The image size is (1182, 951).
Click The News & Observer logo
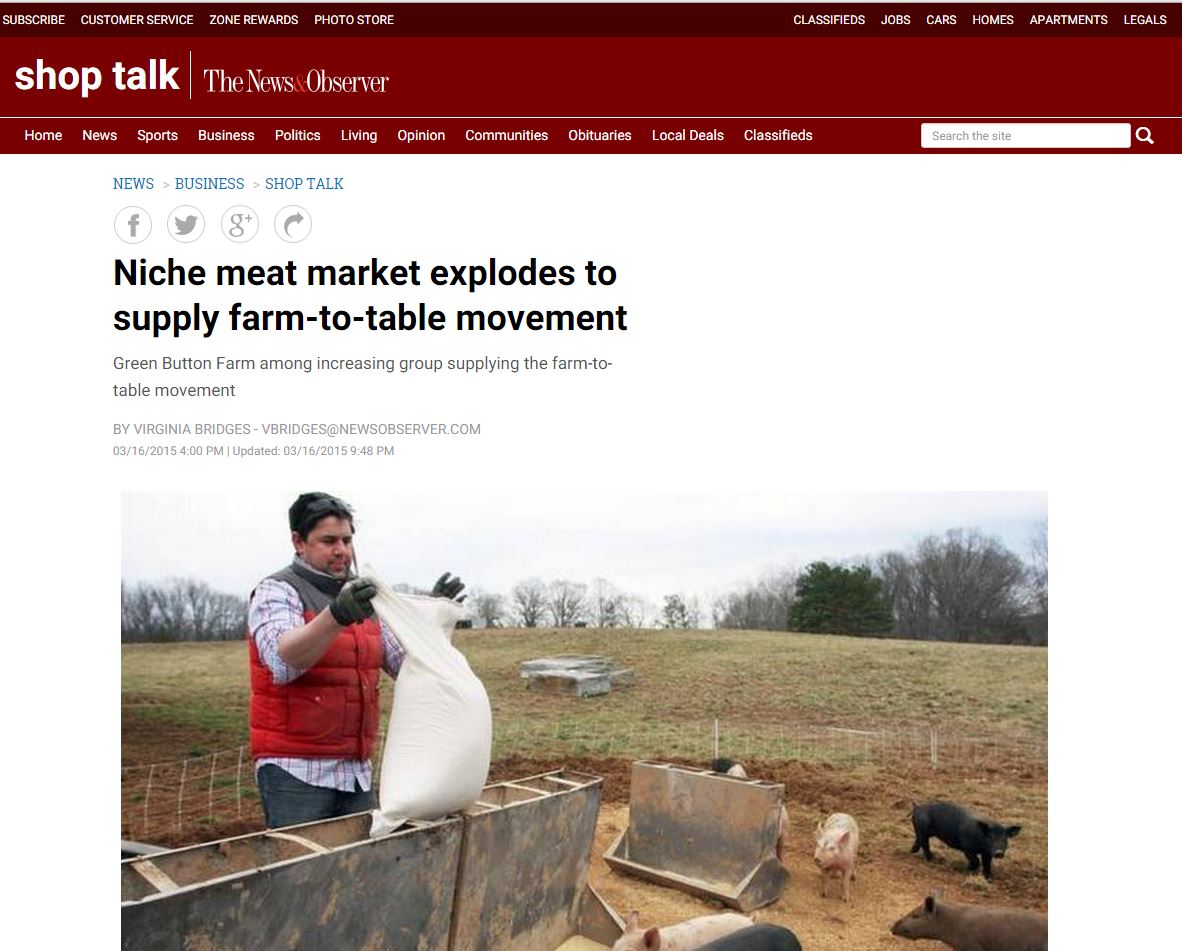(x=296, y=81)
